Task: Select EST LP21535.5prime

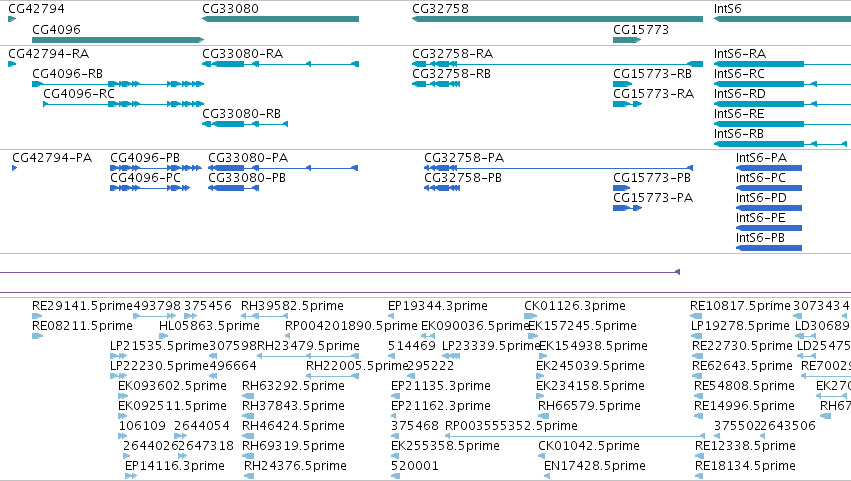Action: click(x=159, y=346)
